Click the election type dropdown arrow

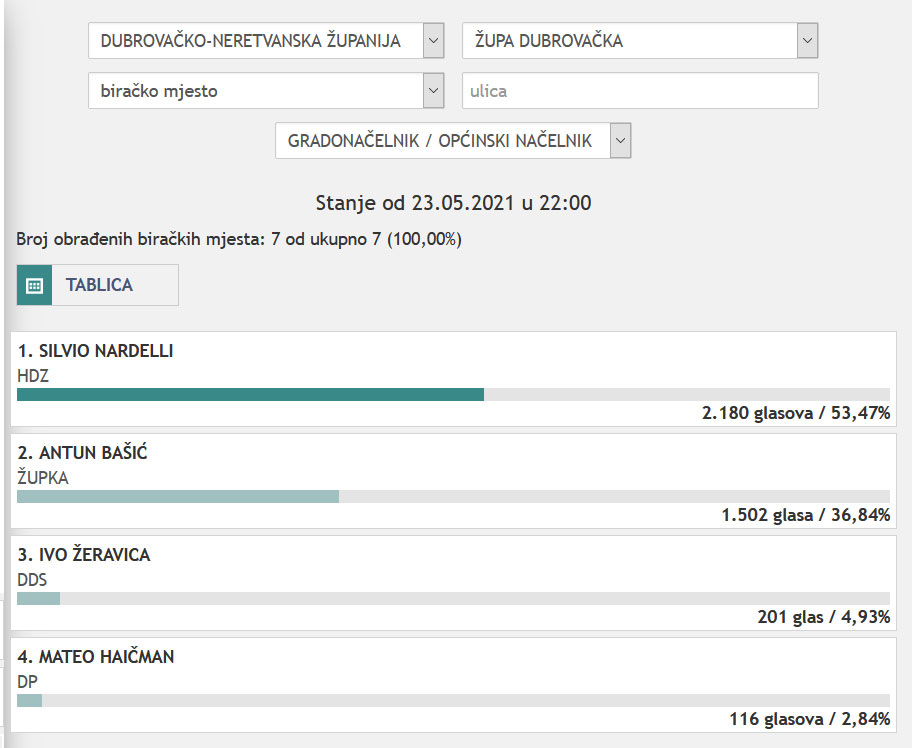click(620, 141)
